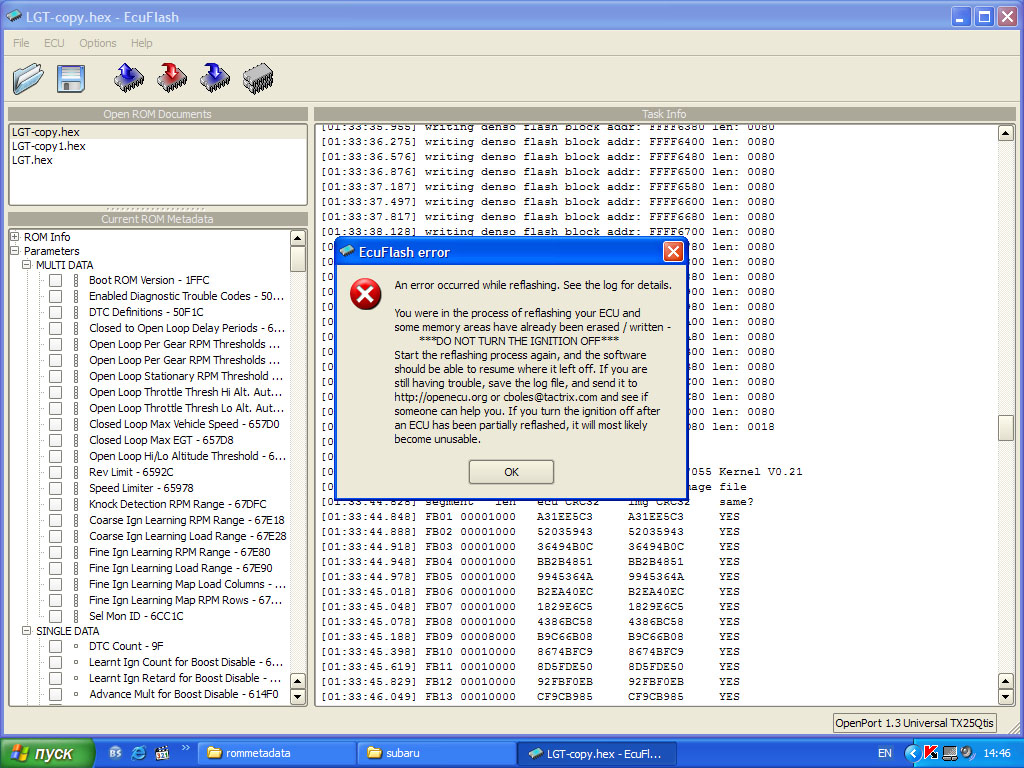Read from ECU (blue up arrow chip)
Image resolution: width=1024 pixels, height=768 pixels.
(x=129, y=78)
